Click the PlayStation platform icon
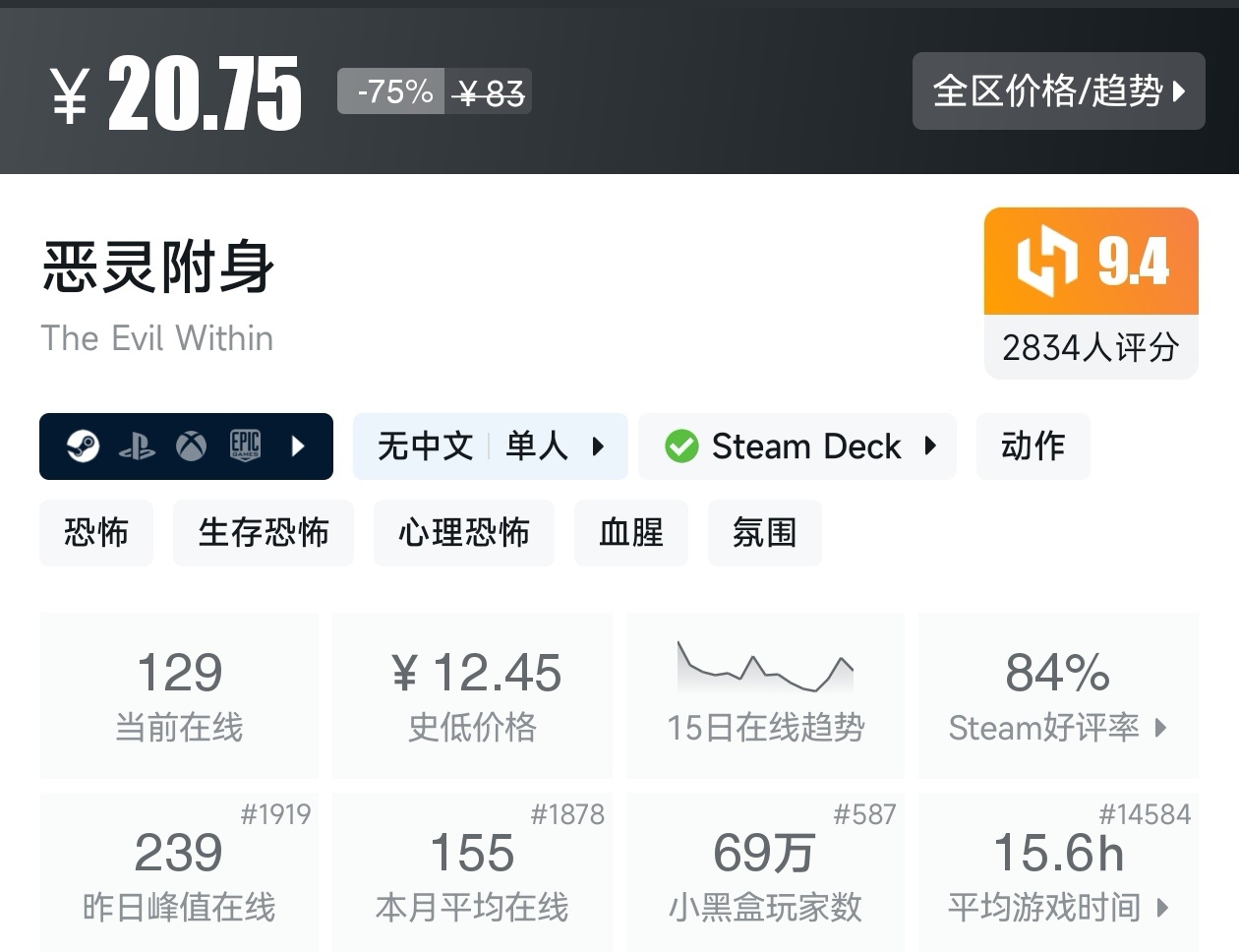Viewport: 1239px width, 952px height. point(137,447)
